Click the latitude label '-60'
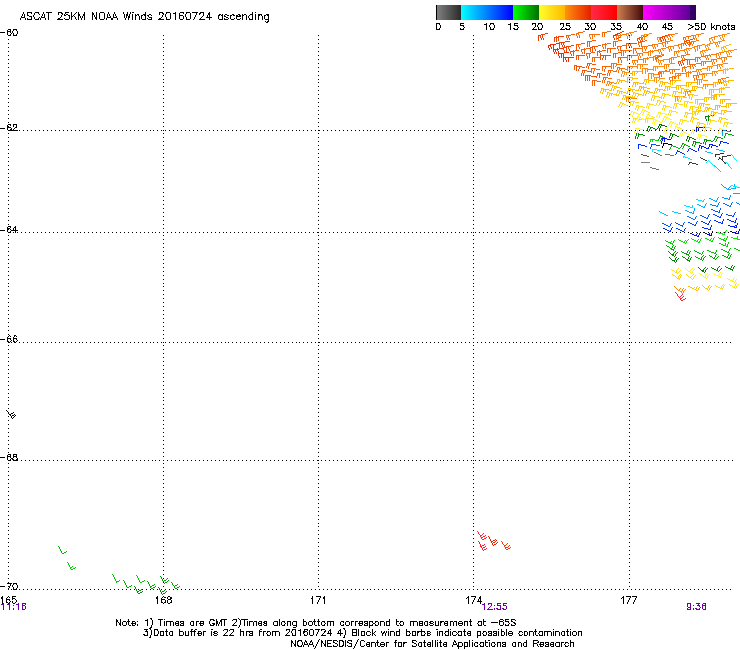This screenshot has height=650, width=740. point(9,33)
